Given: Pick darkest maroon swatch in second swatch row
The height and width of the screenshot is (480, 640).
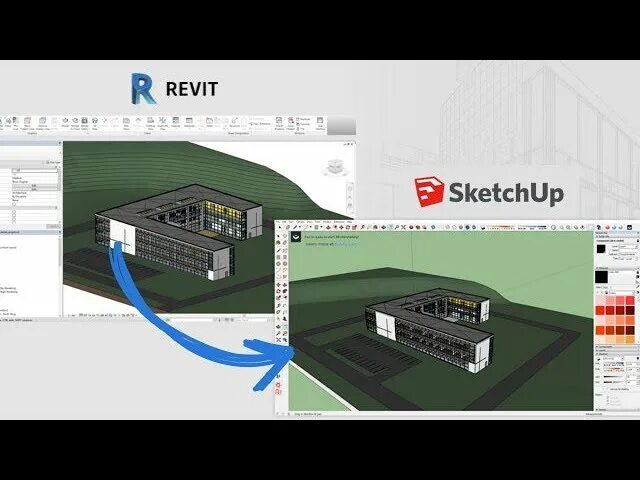Looking at the screenshot, I should 630,310.
